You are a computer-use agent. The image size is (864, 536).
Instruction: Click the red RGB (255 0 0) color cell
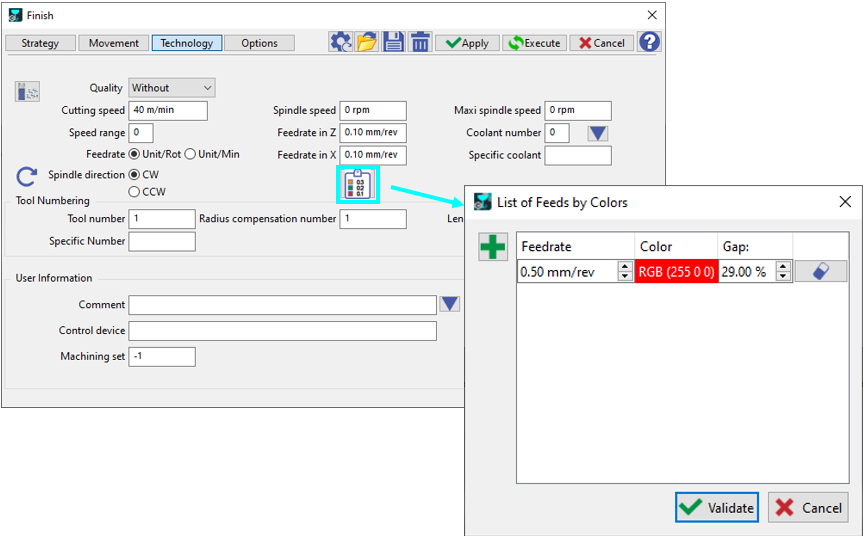coord(676,271)
